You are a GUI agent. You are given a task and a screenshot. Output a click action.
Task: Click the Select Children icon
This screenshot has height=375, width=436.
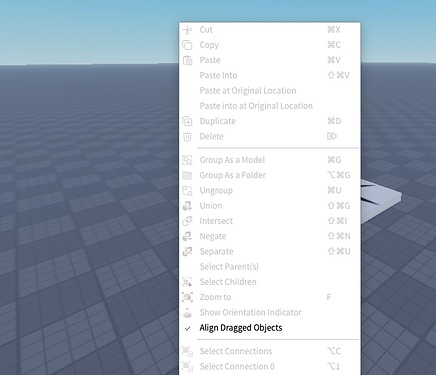point(187,282)
